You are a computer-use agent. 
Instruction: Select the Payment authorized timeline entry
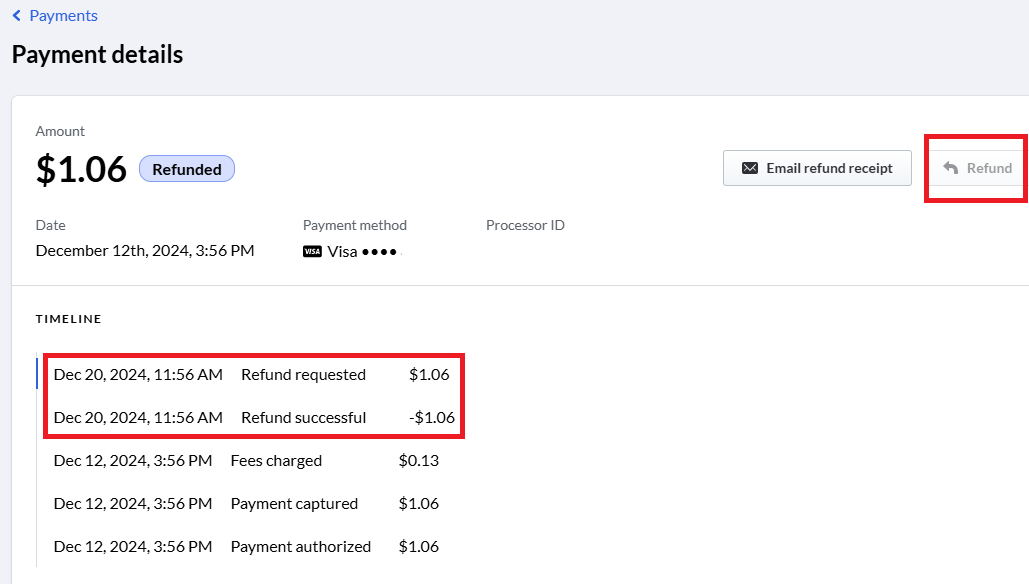click(246, 547)
